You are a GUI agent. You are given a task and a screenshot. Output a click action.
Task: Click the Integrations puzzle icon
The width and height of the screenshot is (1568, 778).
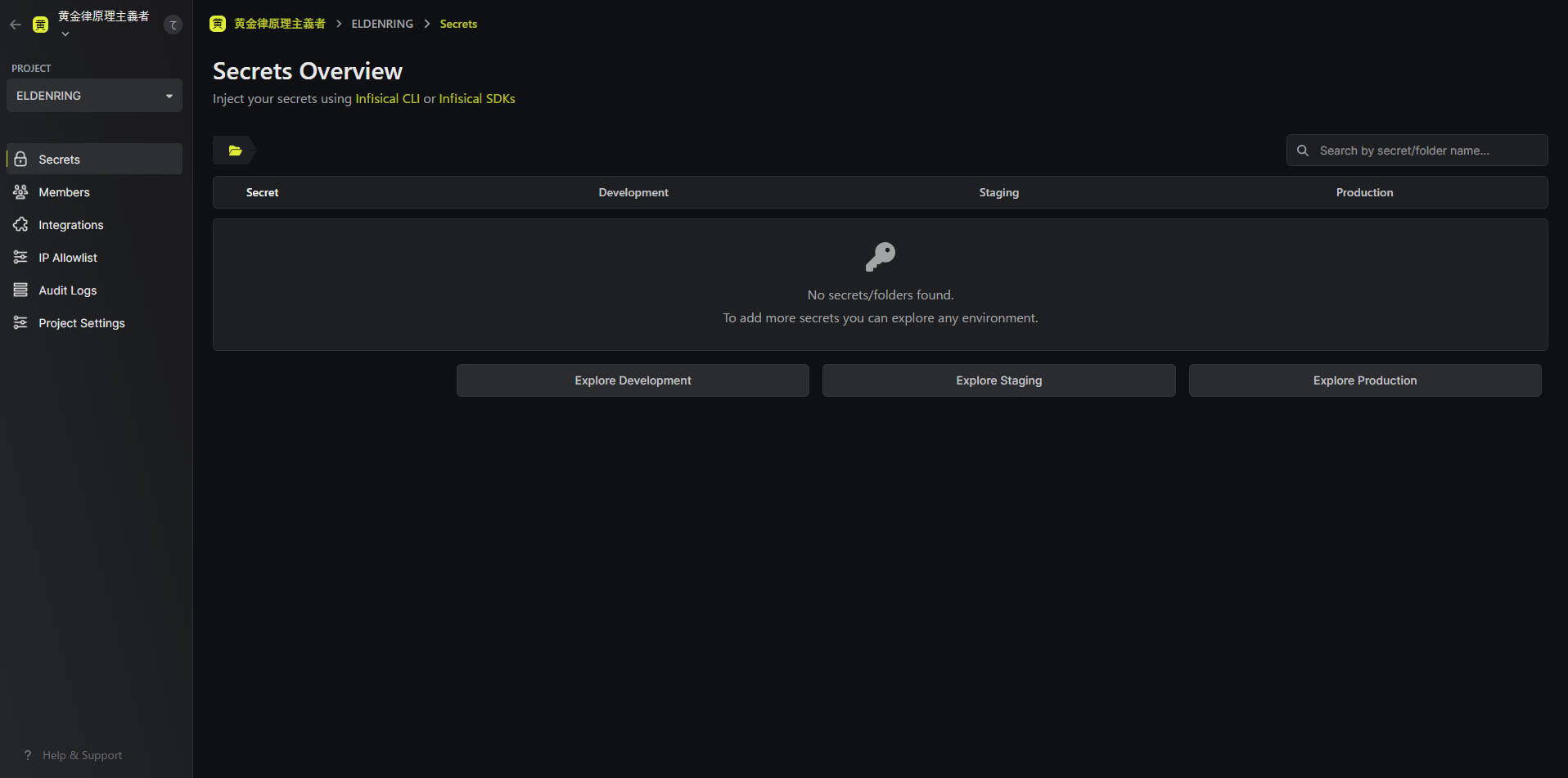pos(20,224)
